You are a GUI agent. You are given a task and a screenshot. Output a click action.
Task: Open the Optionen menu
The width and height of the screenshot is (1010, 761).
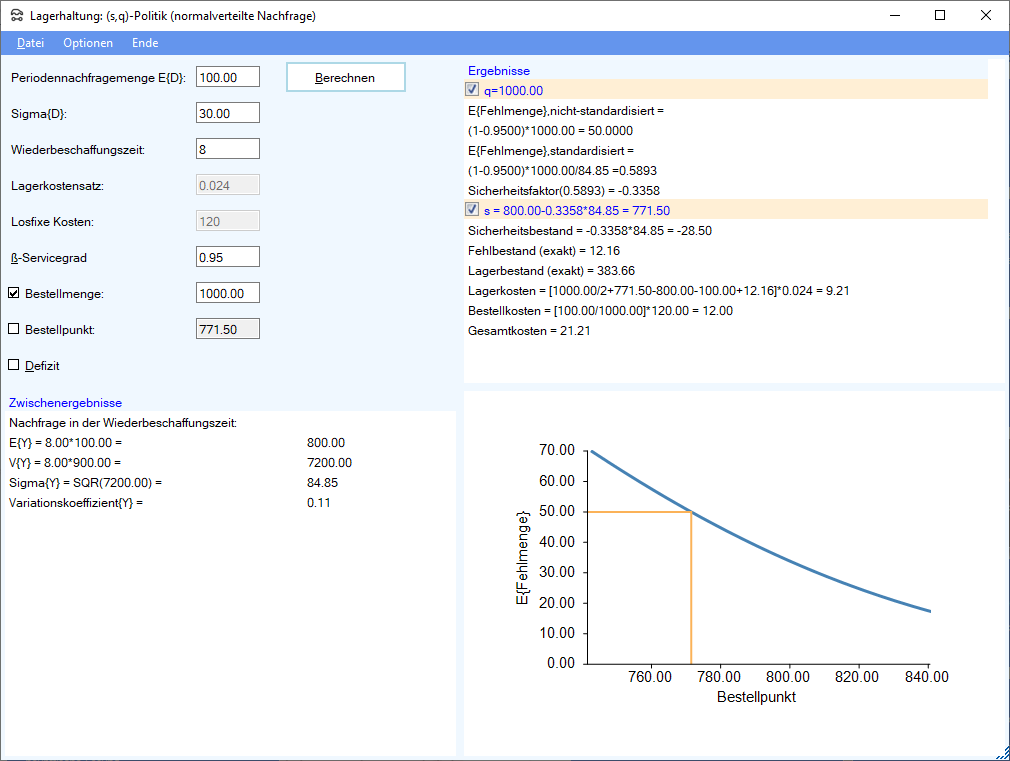88,43
